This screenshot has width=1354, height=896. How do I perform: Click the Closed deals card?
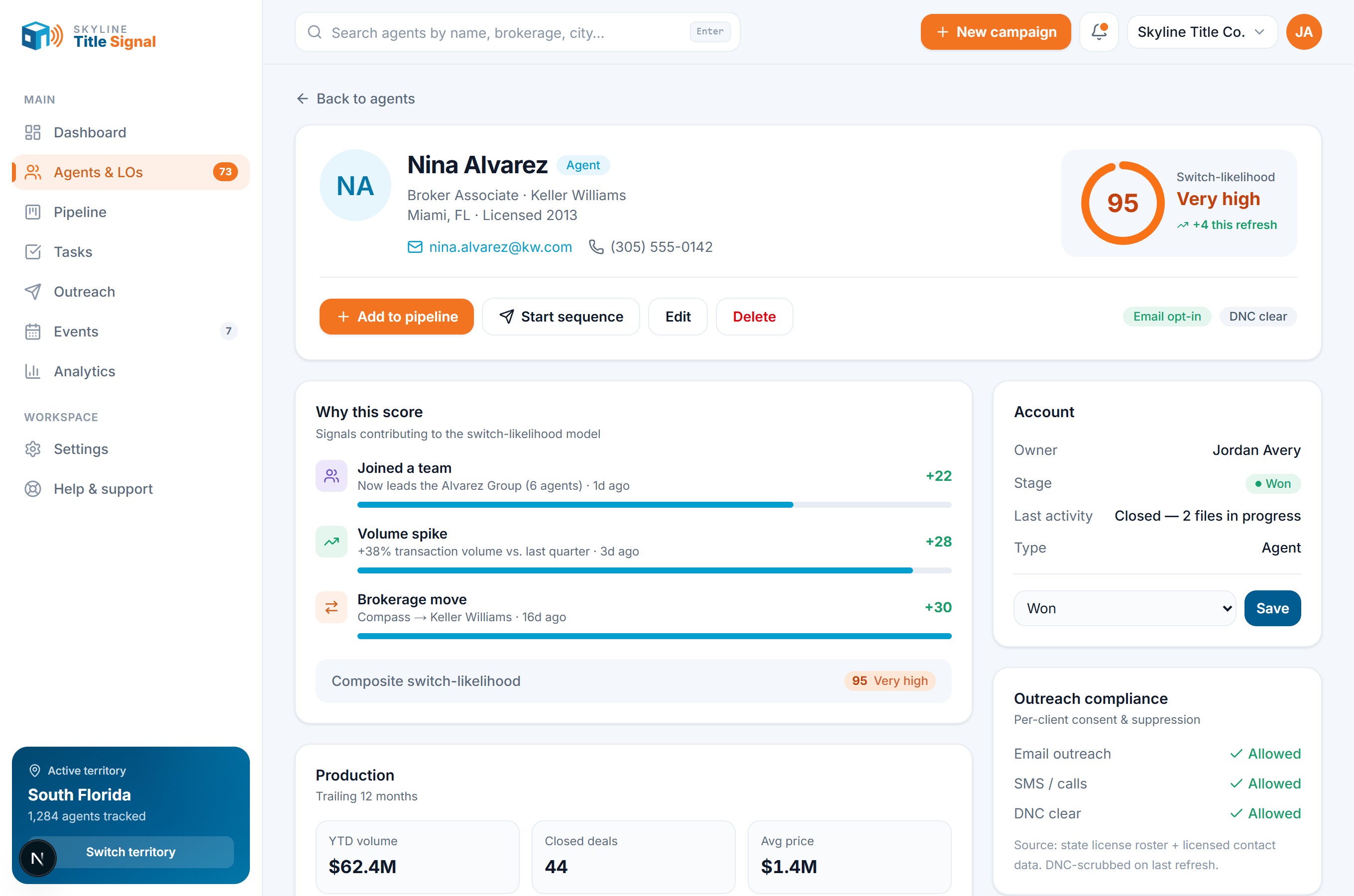click(633, 857)
